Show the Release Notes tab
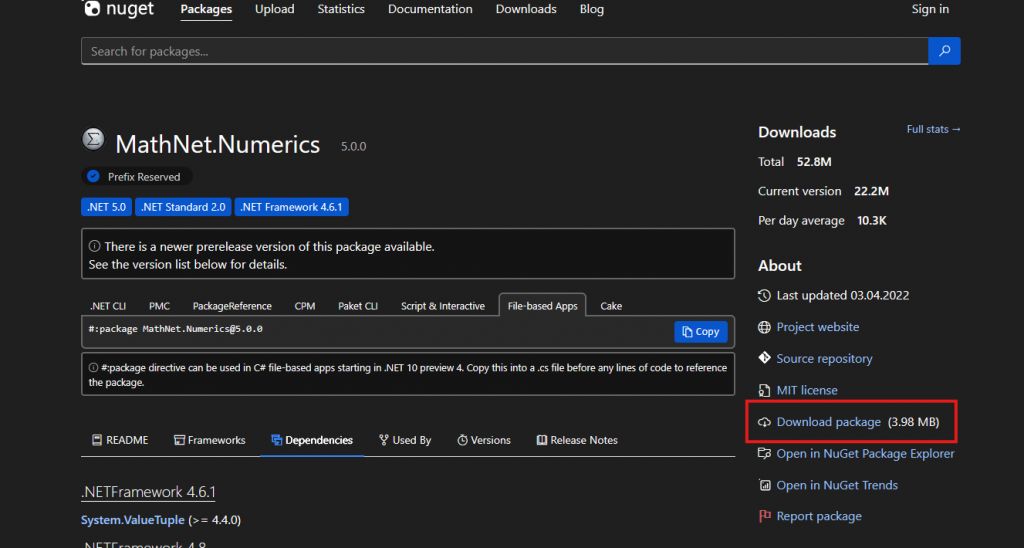1024x548 pixels. [x=577, y=440]
